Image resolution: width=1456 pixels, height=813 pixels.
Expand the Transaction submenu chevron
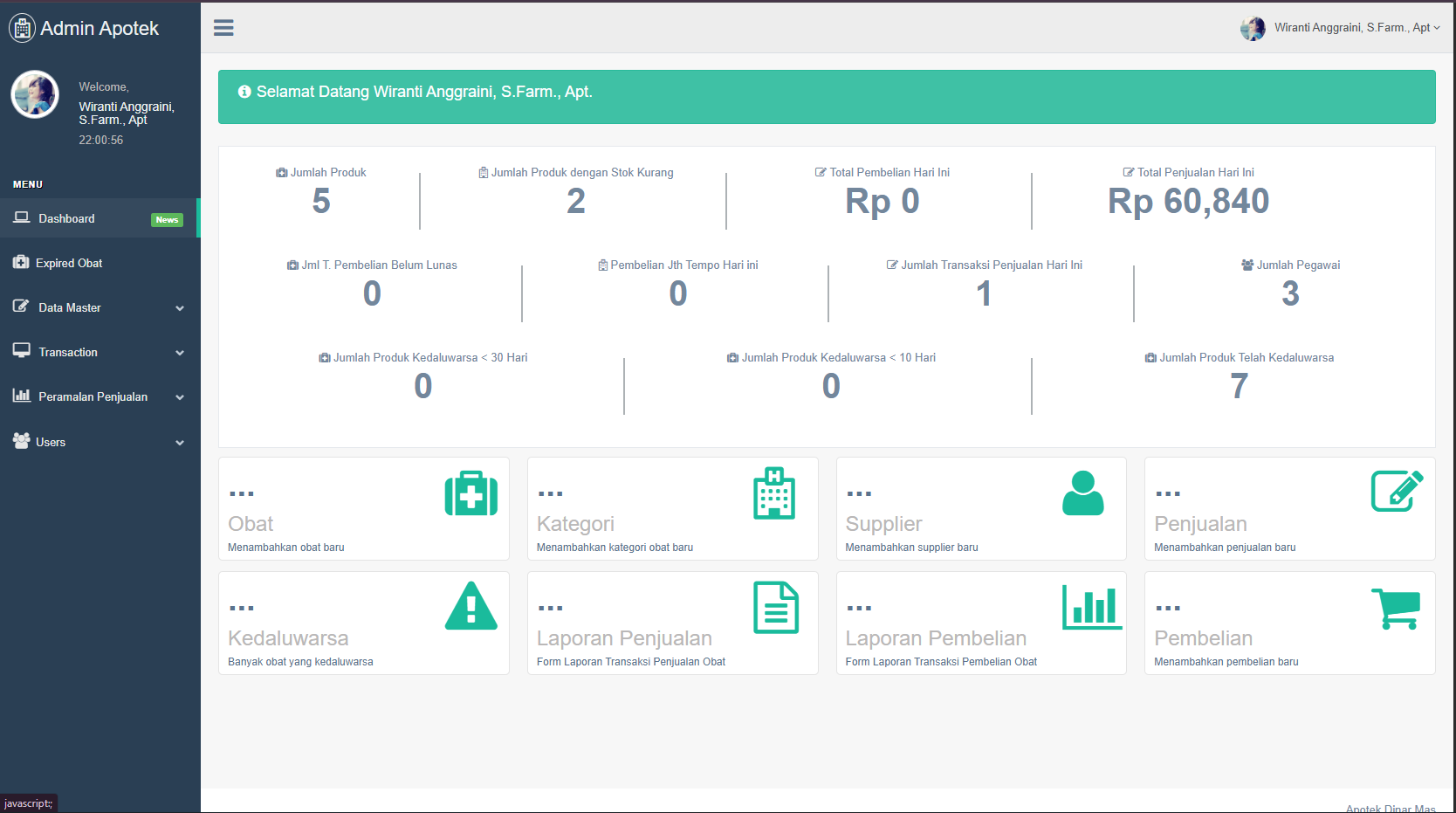pyautogui.click(x=180, y=353)
